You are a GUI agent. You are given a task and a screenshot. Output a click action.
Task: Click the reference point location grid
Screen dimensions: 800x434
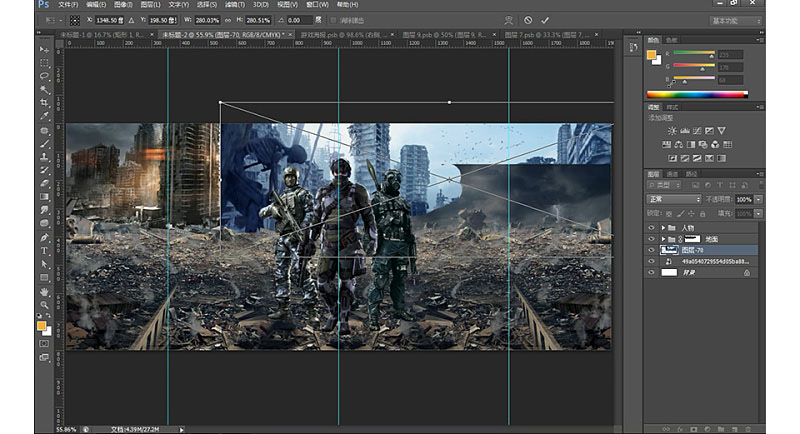(75, 20)
